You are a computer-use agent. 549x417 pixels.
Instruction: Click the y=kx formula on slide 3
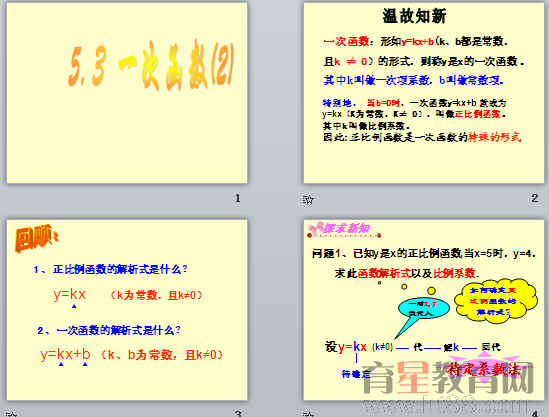tap(69, 294)
